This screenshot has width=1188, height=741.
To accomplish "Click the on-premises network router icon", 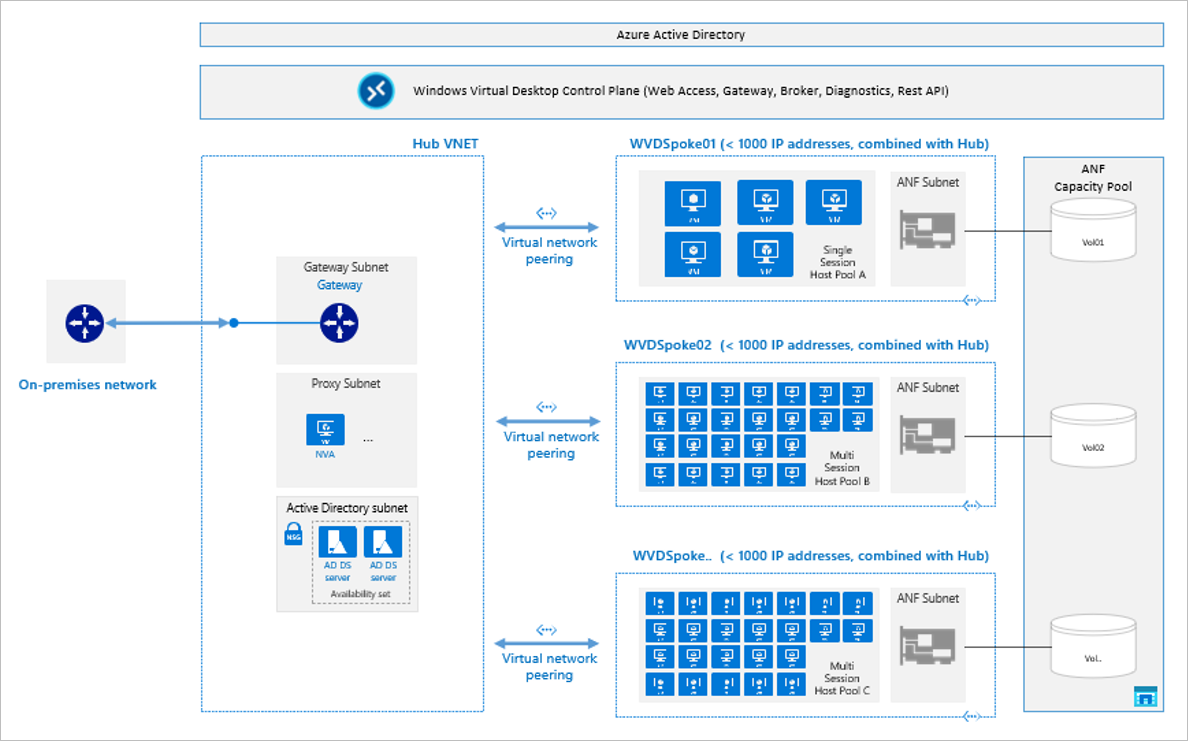I will click(x=85, y=323).
